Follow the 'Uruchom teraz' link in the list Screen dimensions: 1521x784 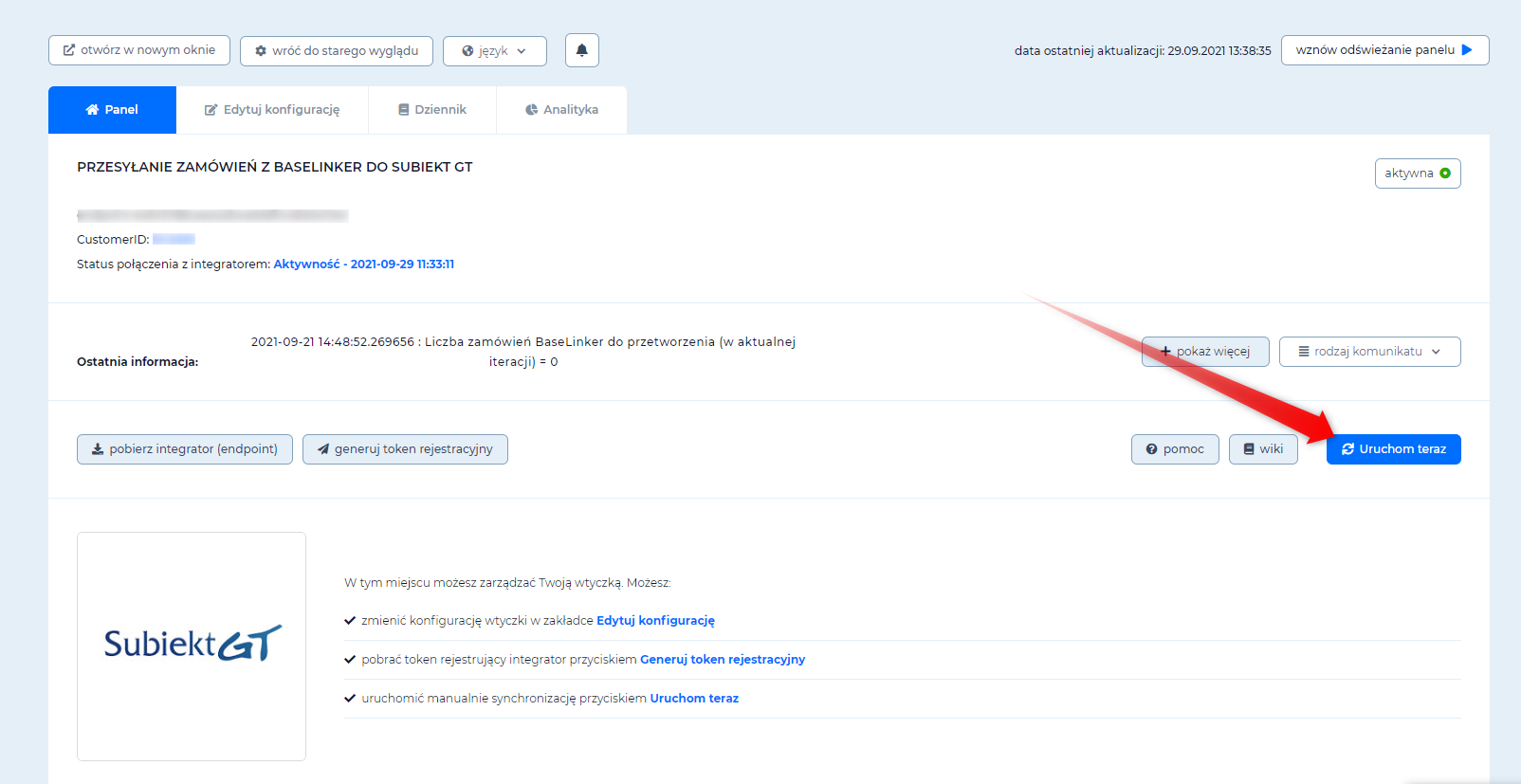pos(694,699)
